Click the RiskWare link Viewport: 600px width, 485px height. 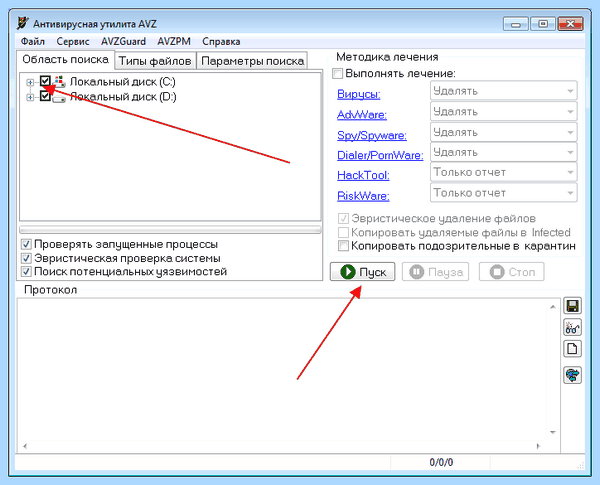pyautogui.click(x=363, y=196)
